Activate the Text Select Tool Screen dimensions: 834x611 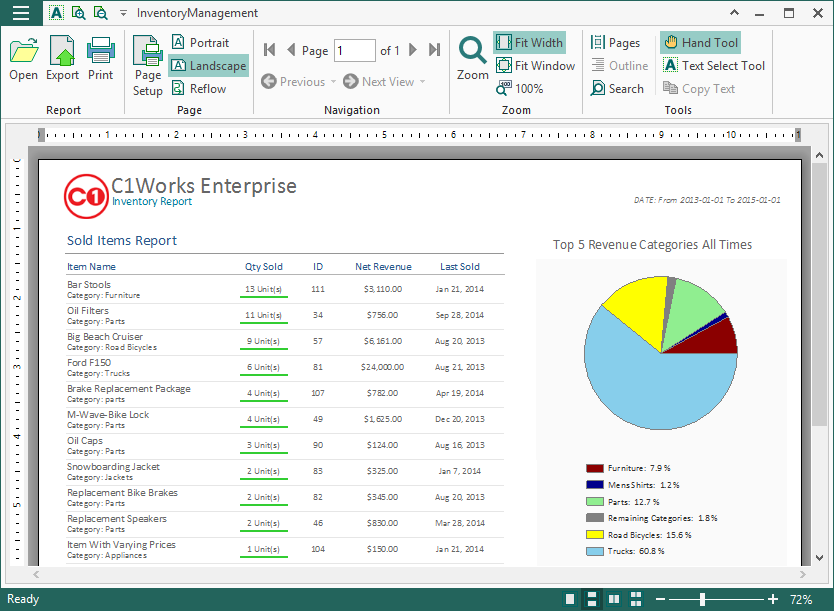point(714,65)
